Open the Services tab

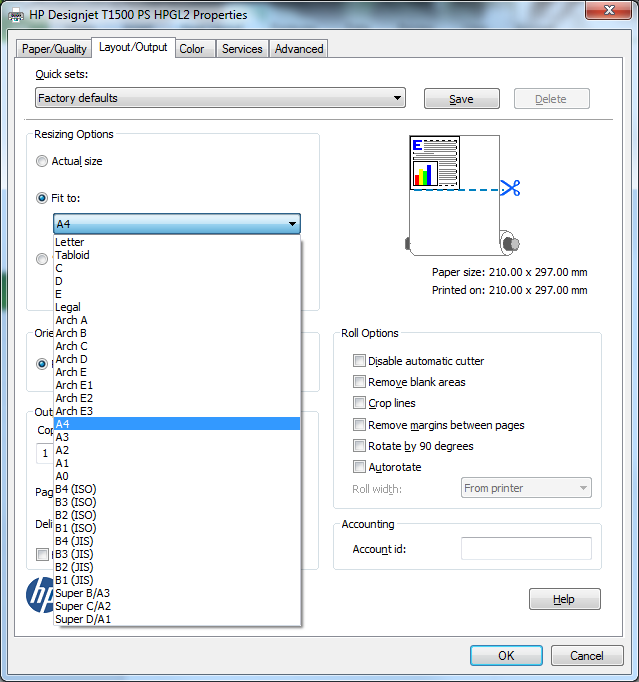(242, 49)
